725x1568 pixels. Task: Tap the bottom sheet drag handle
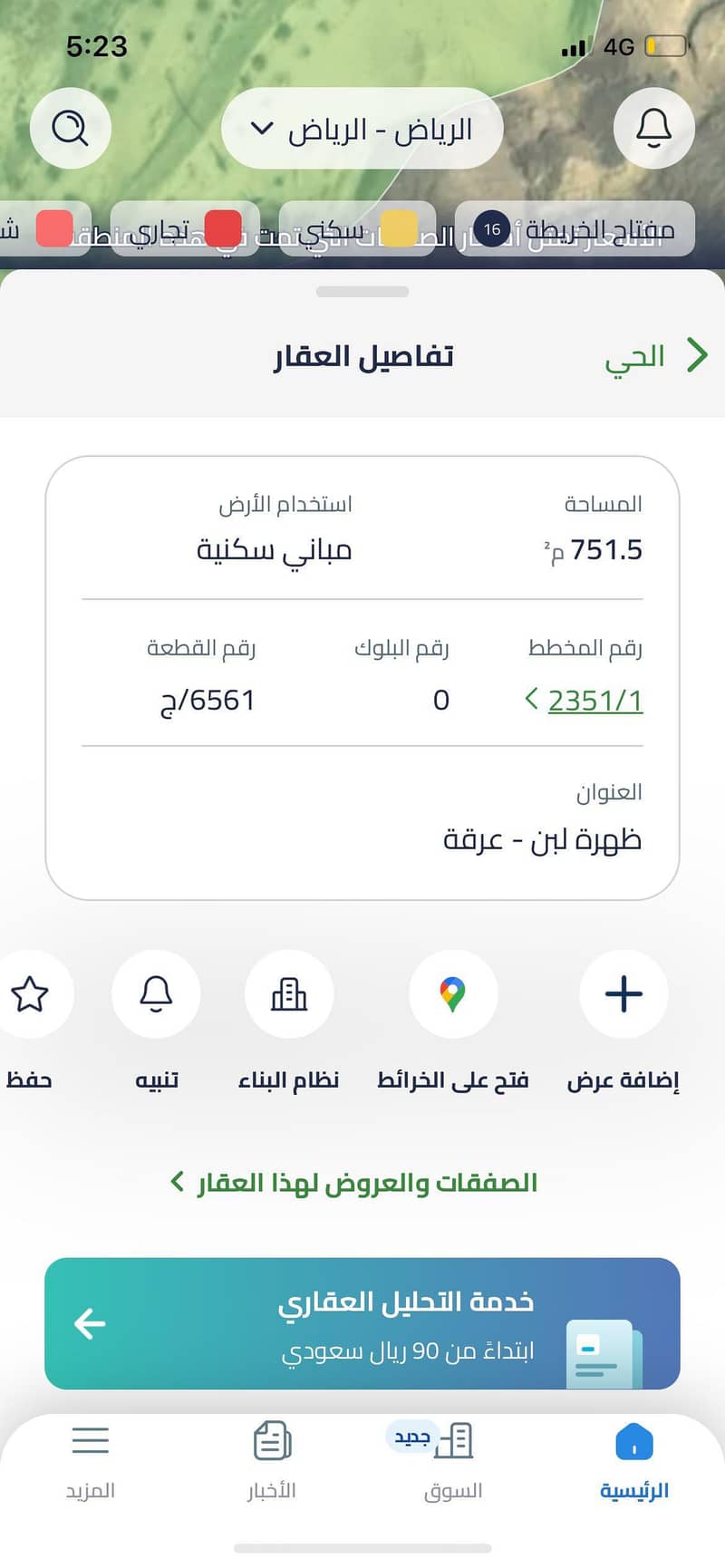pyautogui.click(x=362, y=292)
